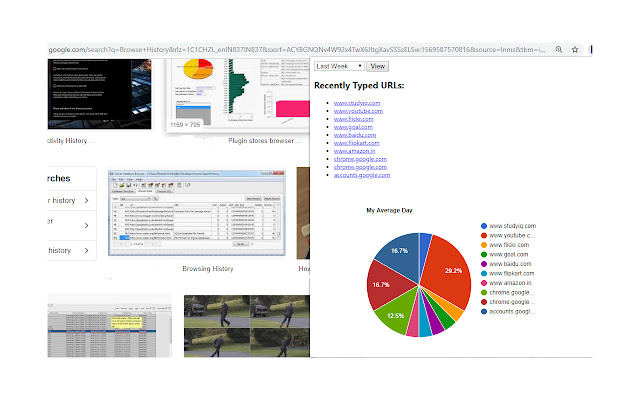Open the walking man photo collage thumbnail
Viewport: 640px width, 400px height.
point(247,326)
